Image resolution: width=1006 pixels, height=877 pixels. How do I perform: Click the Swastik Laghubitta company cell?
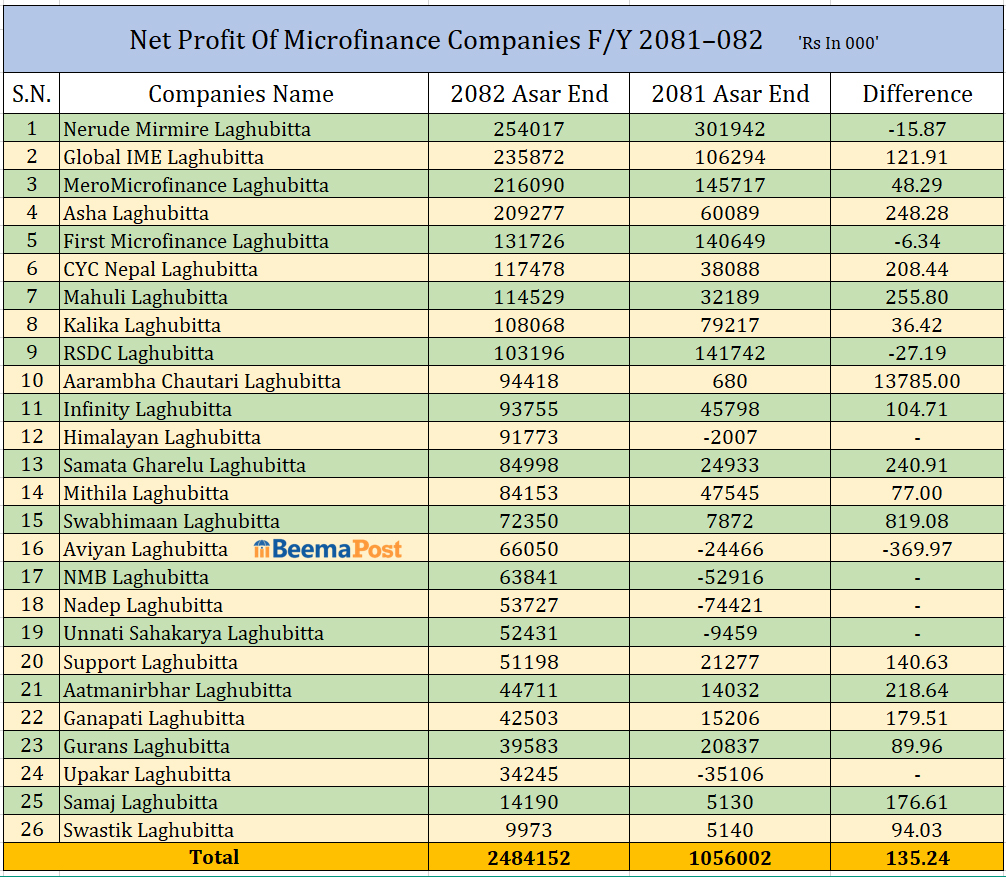pyautogui.click(x=148, y=830)
